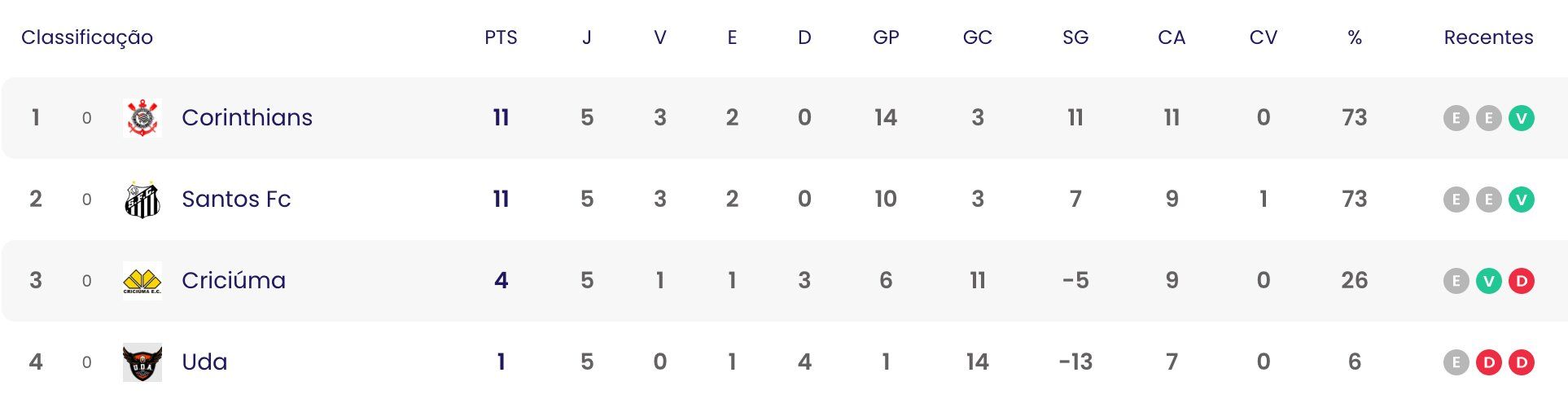Open the Criciúma team name link
Screen dimensions: 1568x399
[234, 280]
